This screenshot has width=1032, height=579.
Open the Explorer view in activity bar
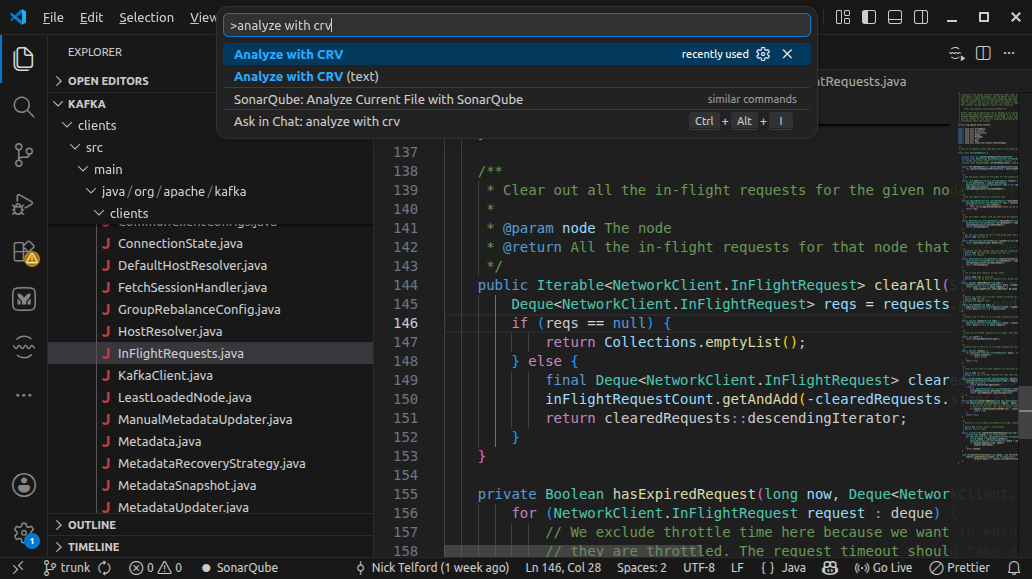pyautogui.click(x=24, y=59)
